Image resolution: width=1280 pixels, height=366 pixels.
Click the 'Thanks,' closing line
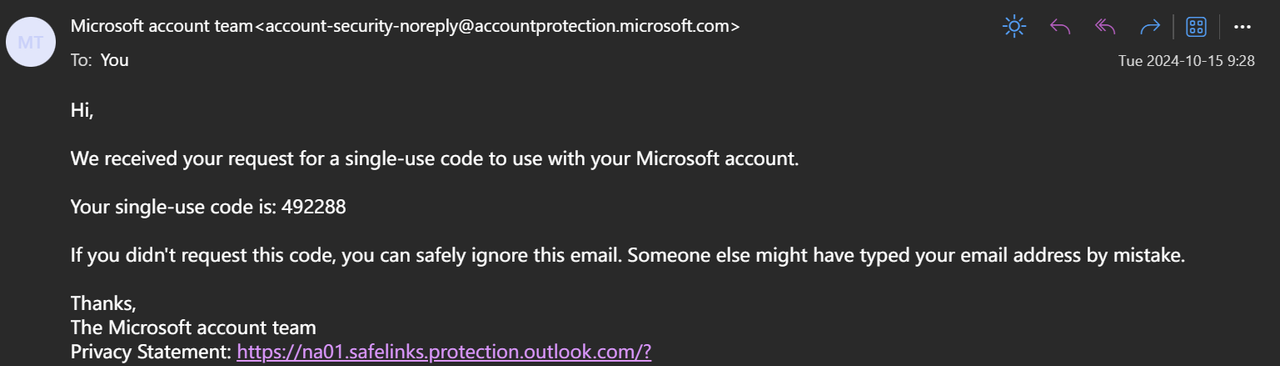(x=103, y=303)
